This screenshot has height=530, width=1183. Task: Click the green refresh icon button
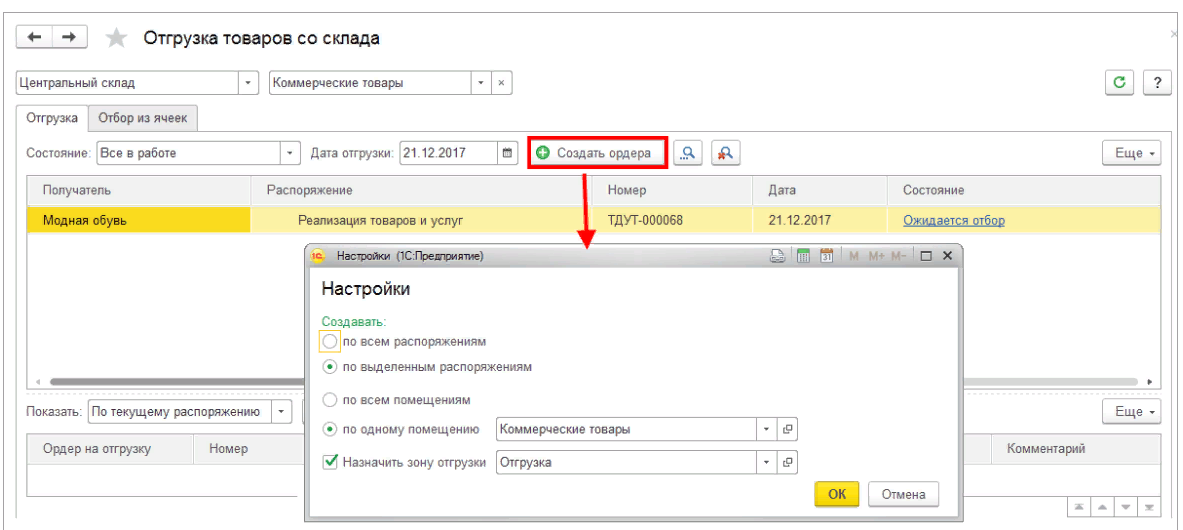[x=1119, y=83]
